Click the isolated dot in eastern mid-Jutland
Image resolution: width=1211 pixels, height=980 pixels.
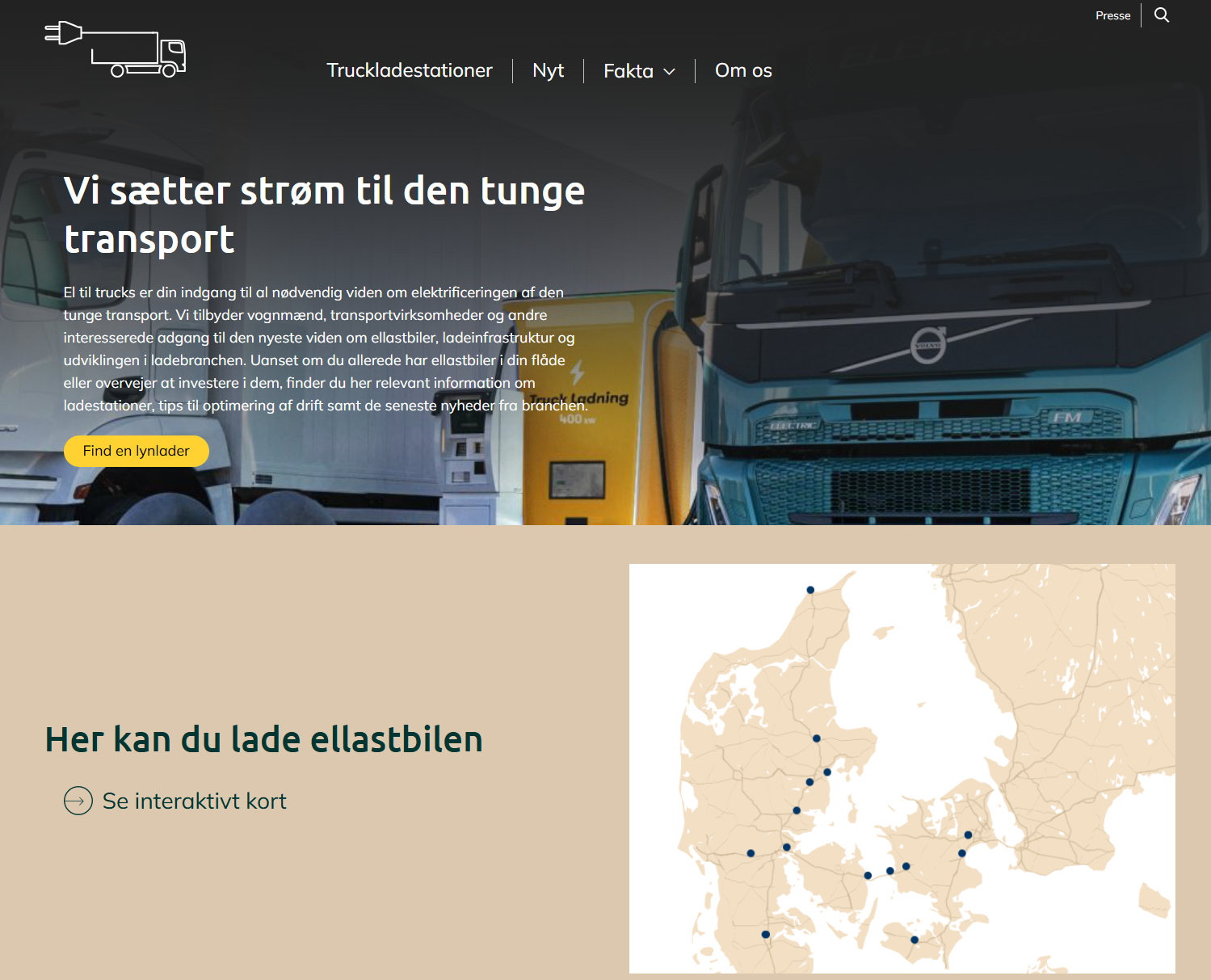coord(816,738)
